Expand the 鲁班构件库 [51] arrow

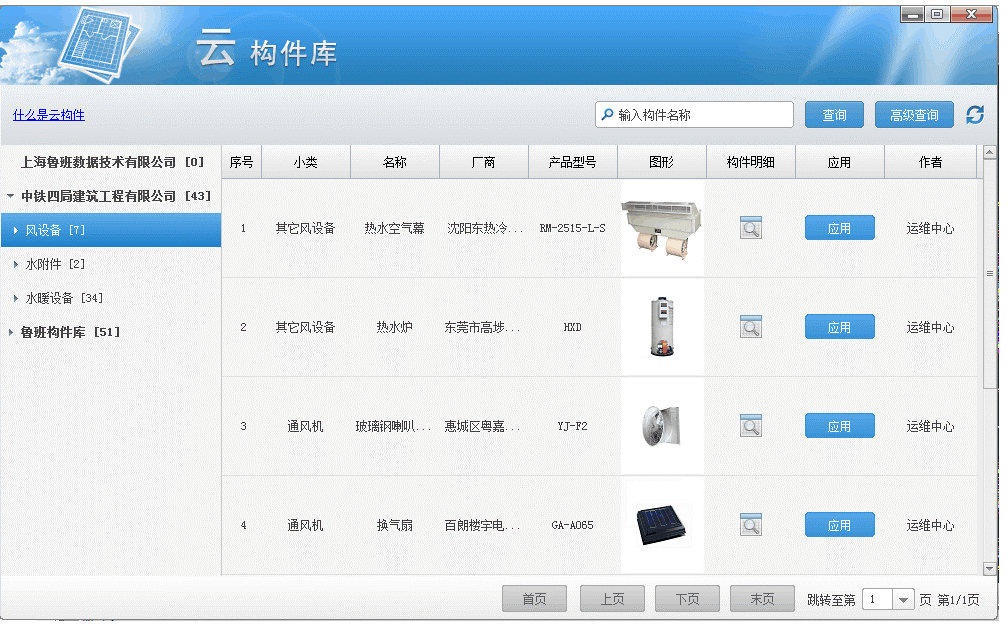tap(10, 332)
